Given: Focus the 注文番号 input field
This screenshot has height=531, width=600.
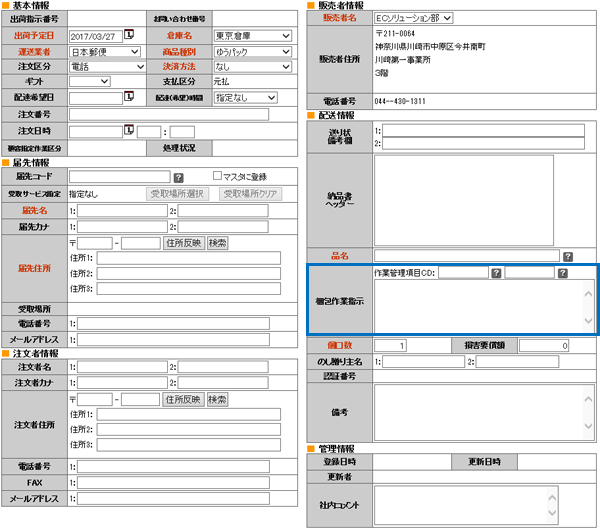Looking at the screenshot, I should [x=169, y=114].
